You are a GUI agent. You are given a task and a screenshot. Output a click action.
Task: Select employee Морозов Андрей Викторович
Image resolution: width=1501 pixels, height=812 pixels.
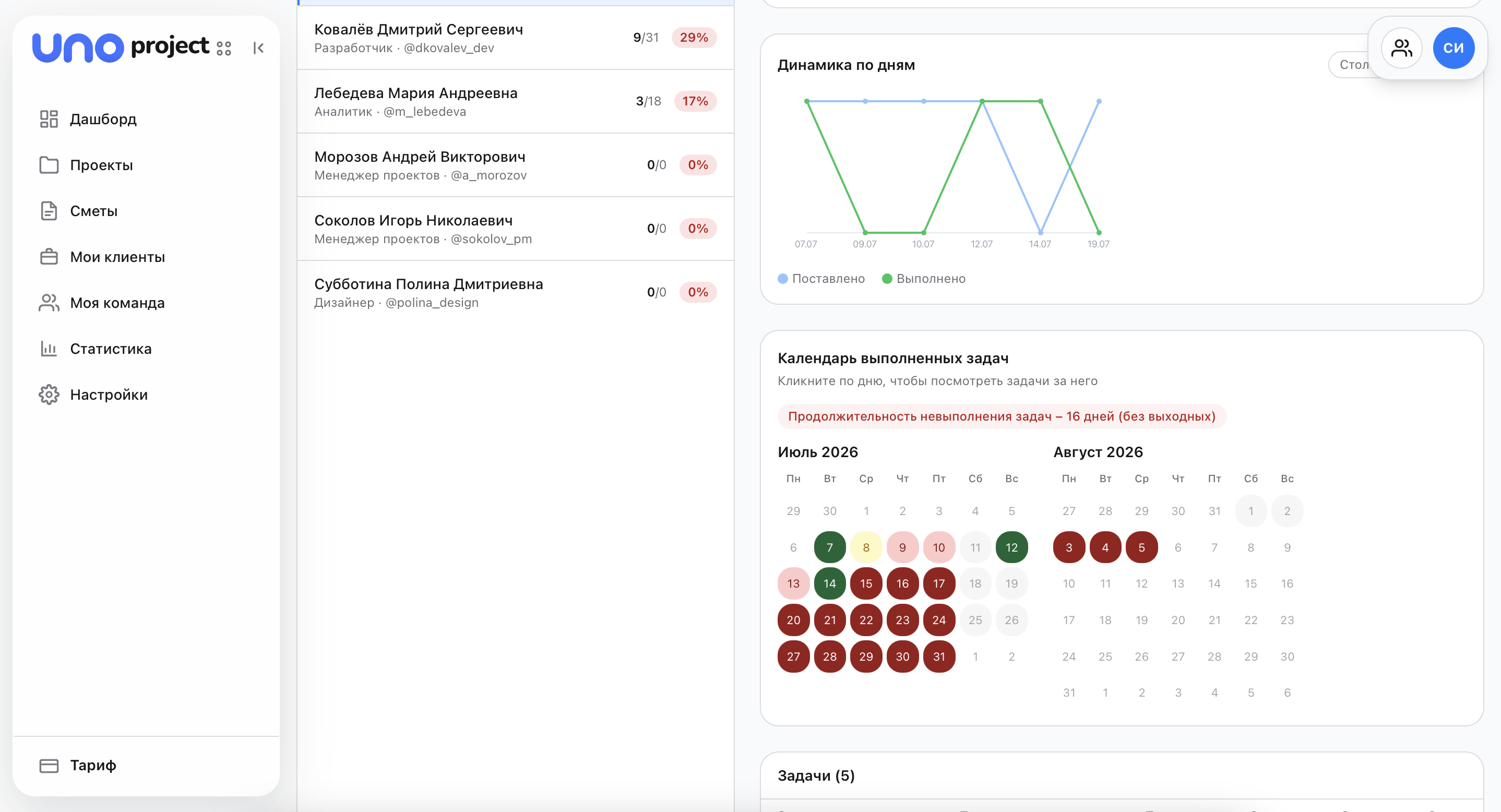[x=515, y=165]
